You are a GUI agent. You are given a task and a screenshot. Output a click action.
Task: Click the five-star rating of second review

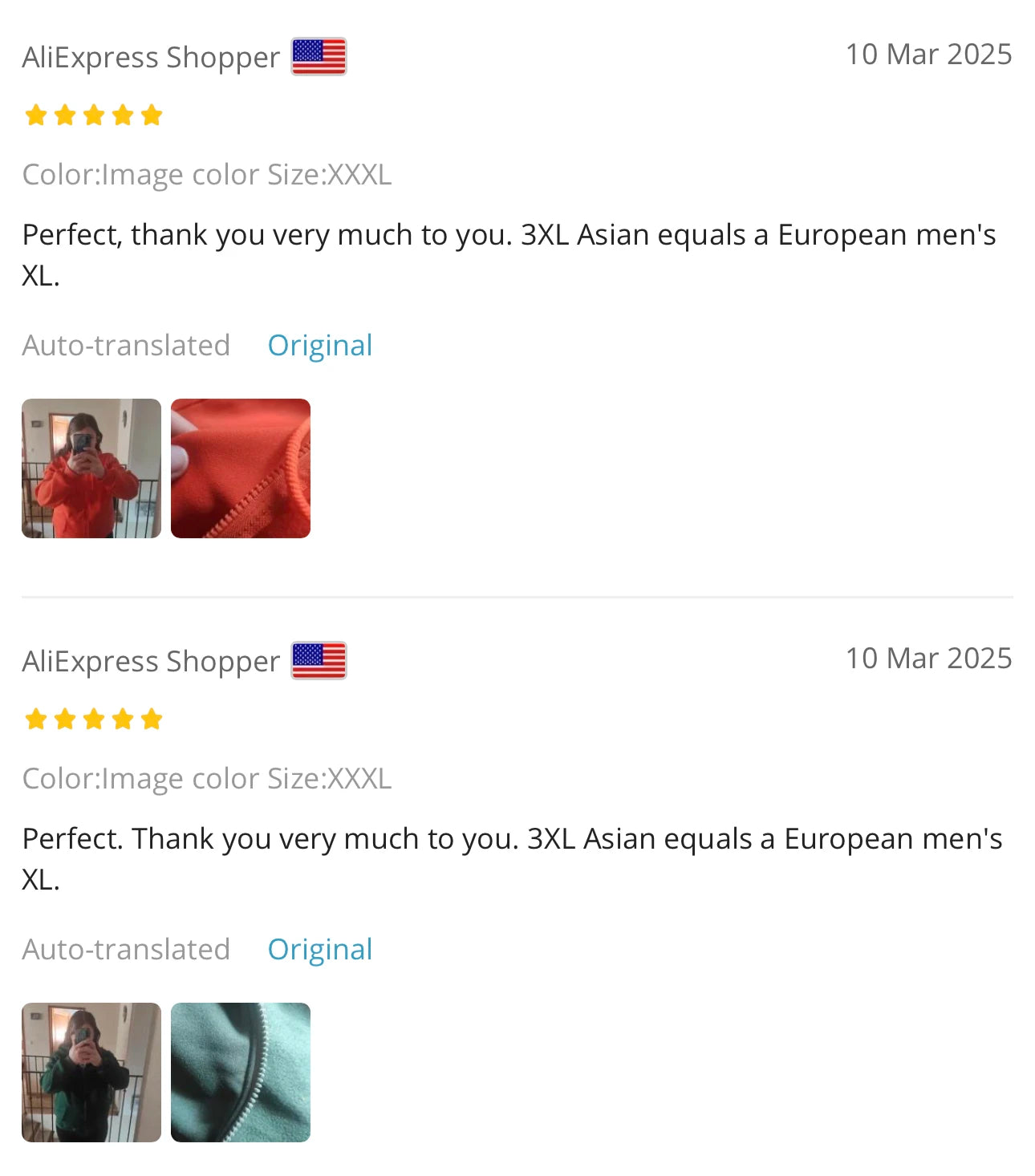(x=94, y=720)
